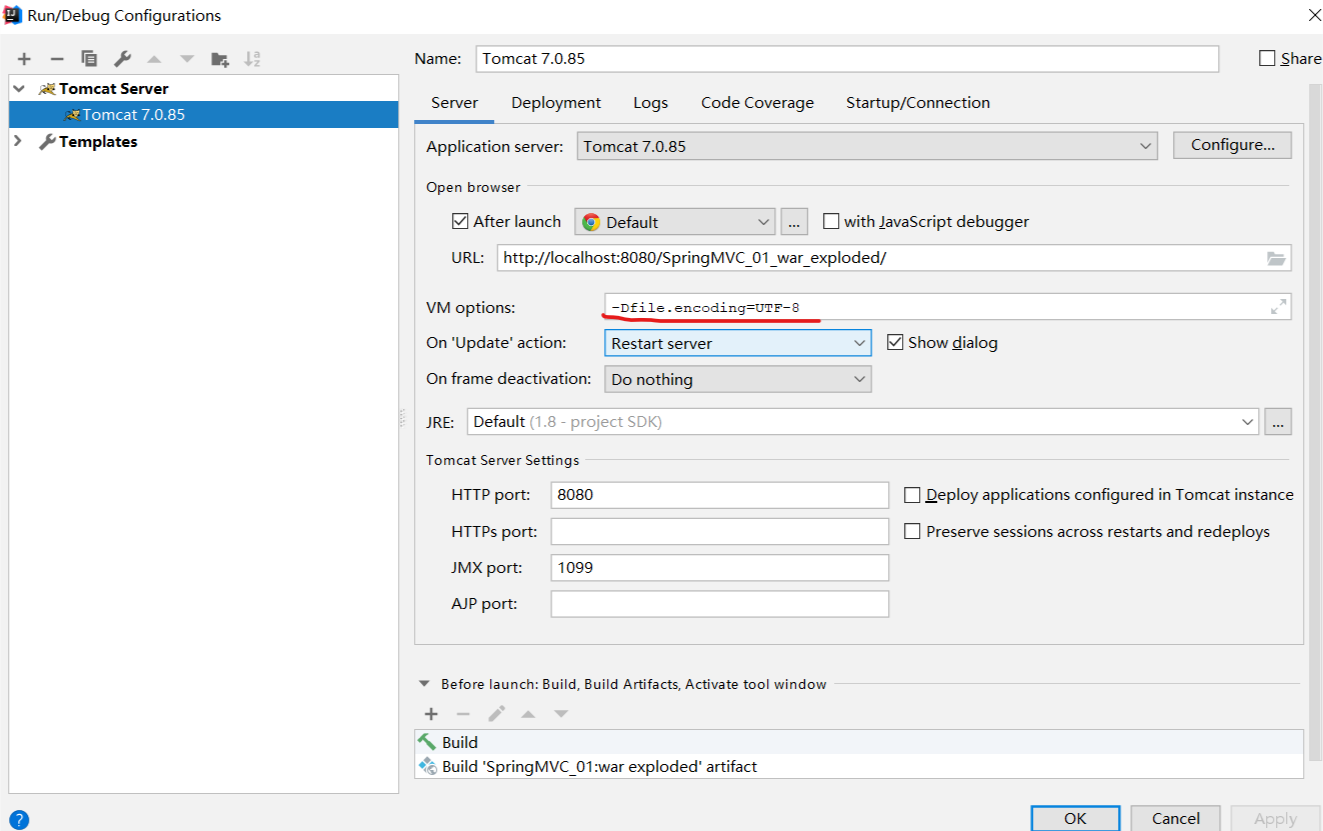Click the HTTP port field
Screen dimensions: 1323x831
(x=720, y=495)
